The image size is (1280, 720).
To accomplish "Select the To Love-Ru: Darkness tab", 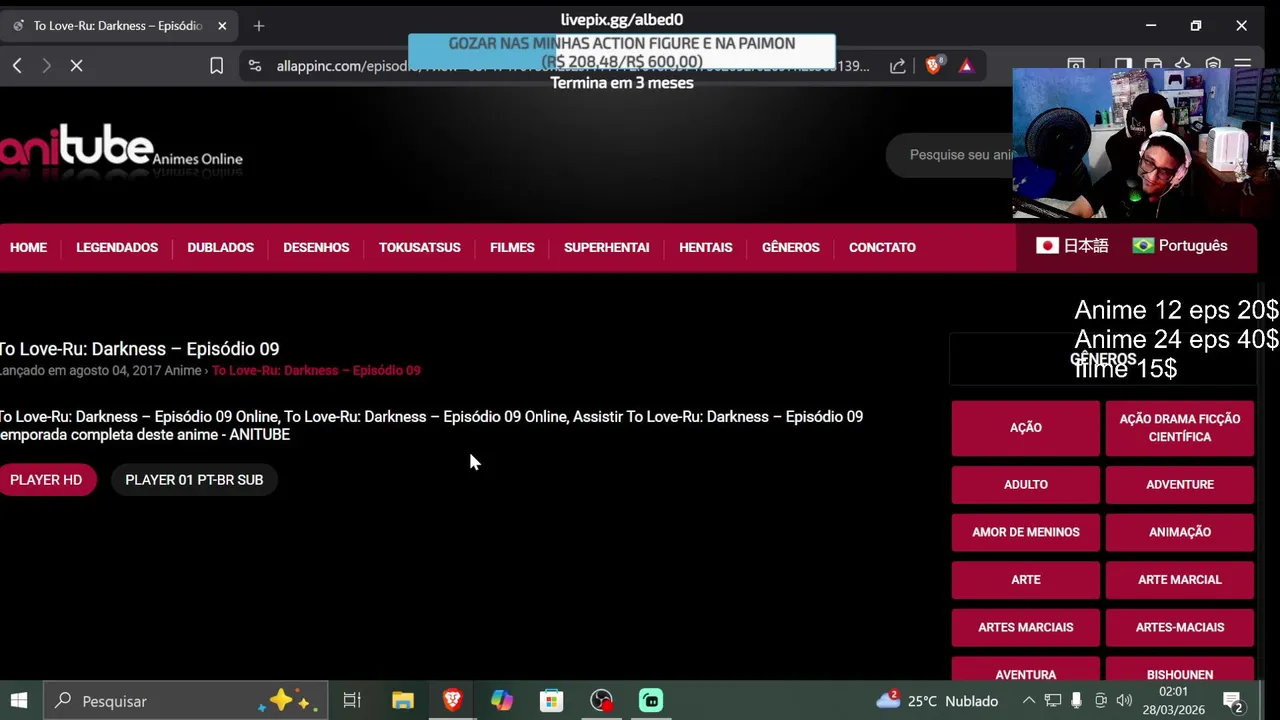I will coord(118,26).
